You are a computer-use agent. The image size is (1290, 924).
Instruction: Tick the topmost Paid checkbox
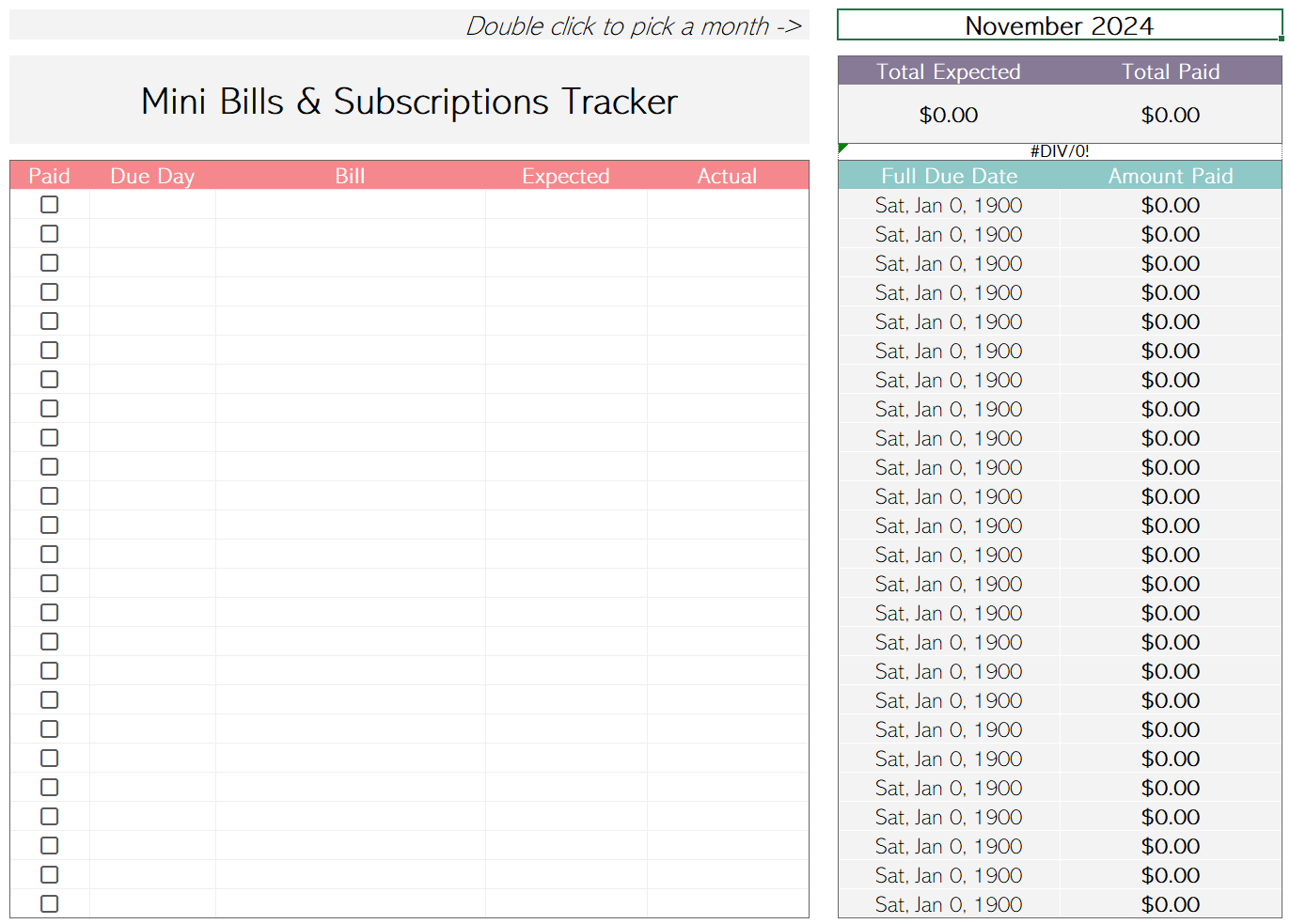(x=50, y=205)
